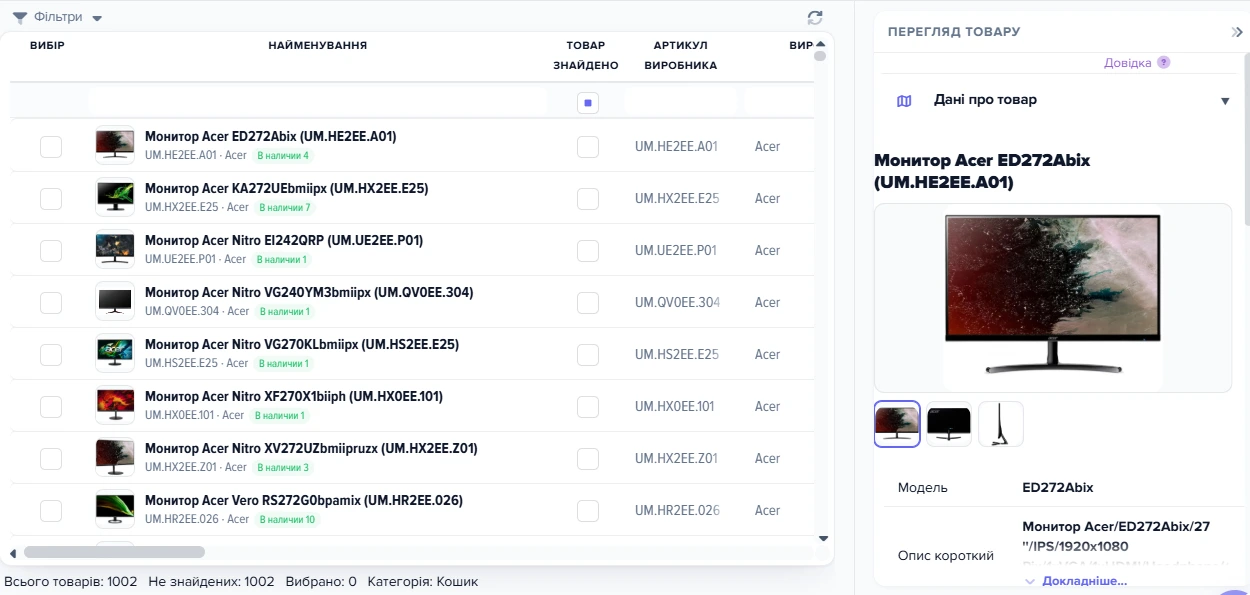Click the horizontal scrollbar left arrow

pos(13,553)
